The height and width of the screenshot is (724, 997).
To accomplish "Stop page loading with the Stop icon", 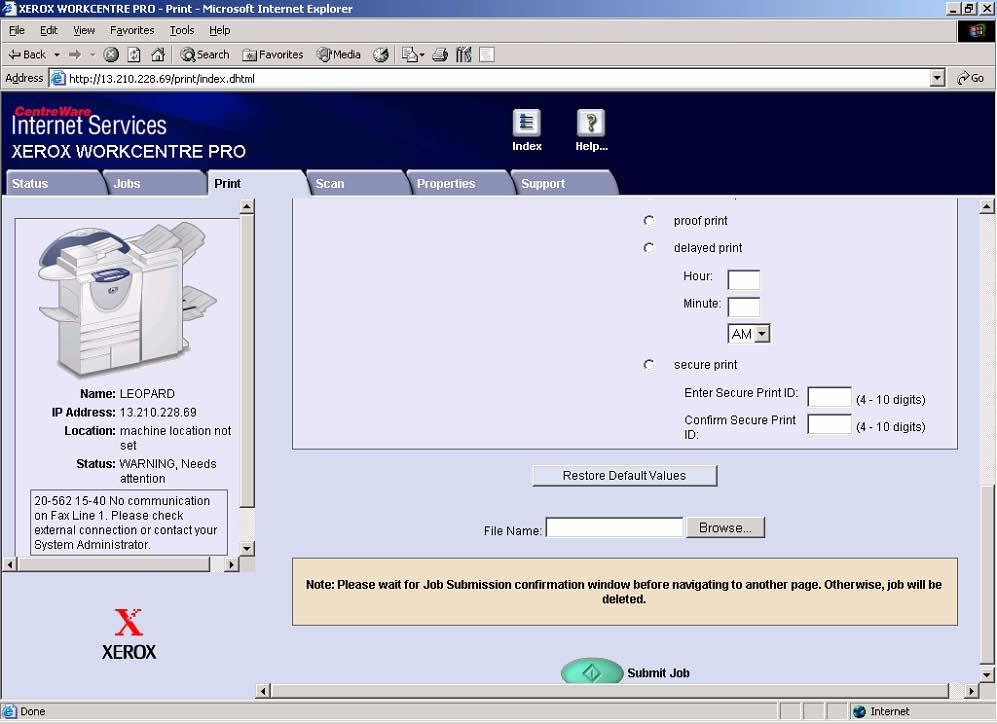I will point(111,55).
